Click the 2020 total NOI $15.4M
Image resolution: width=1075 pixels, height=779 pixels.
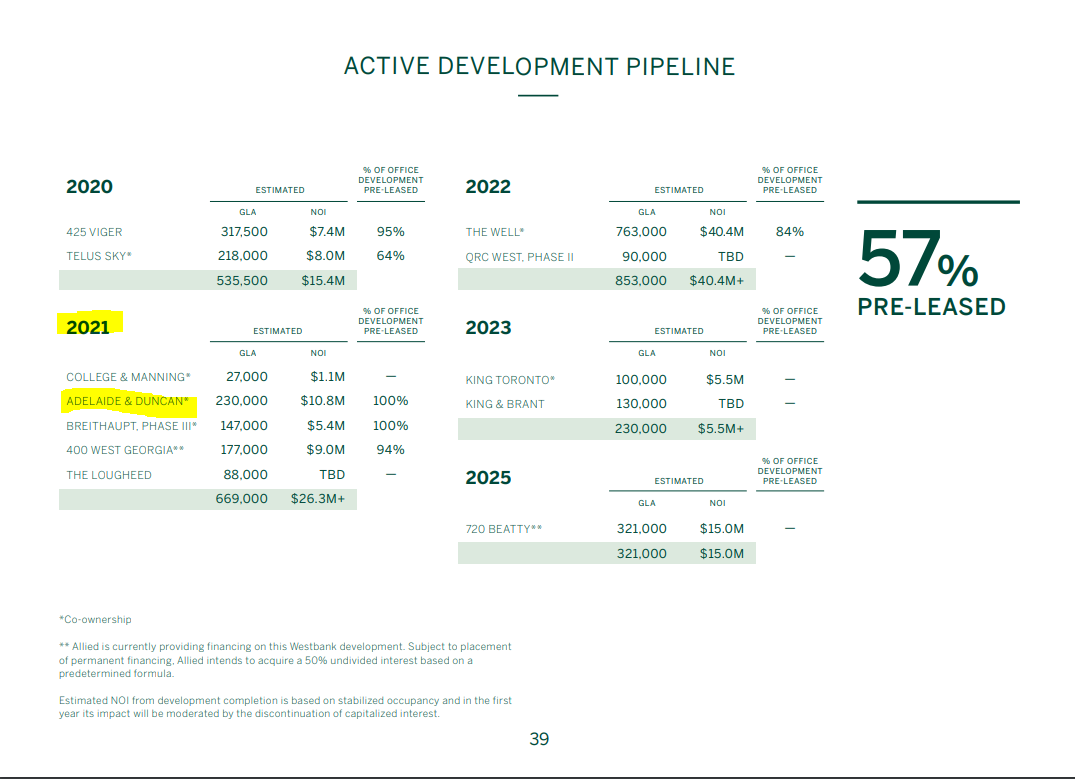(323, 280)
